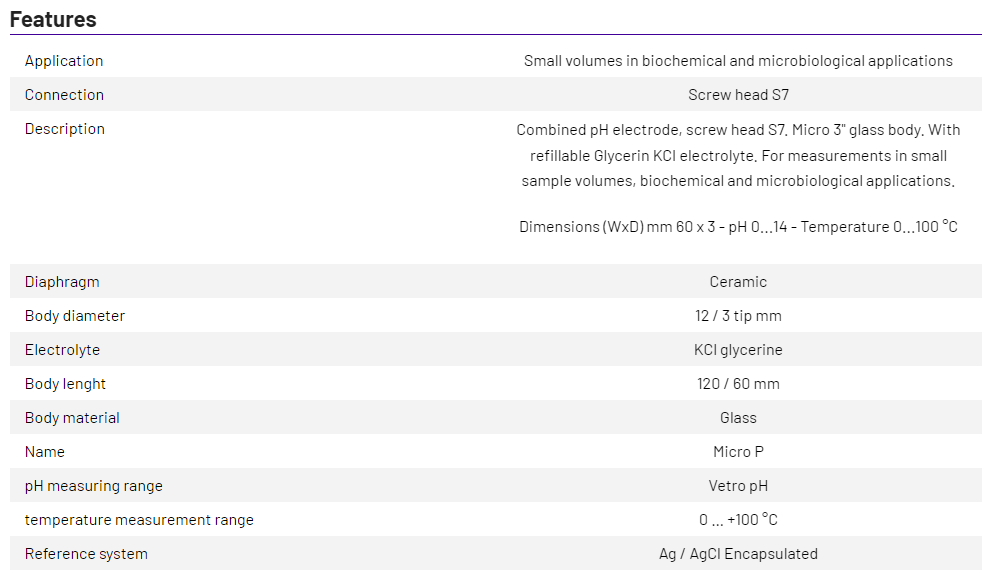Image resolution: width=991 pixels, height=580 pixels.
Task: Click the Features heading
Action: tap(53, 19)
